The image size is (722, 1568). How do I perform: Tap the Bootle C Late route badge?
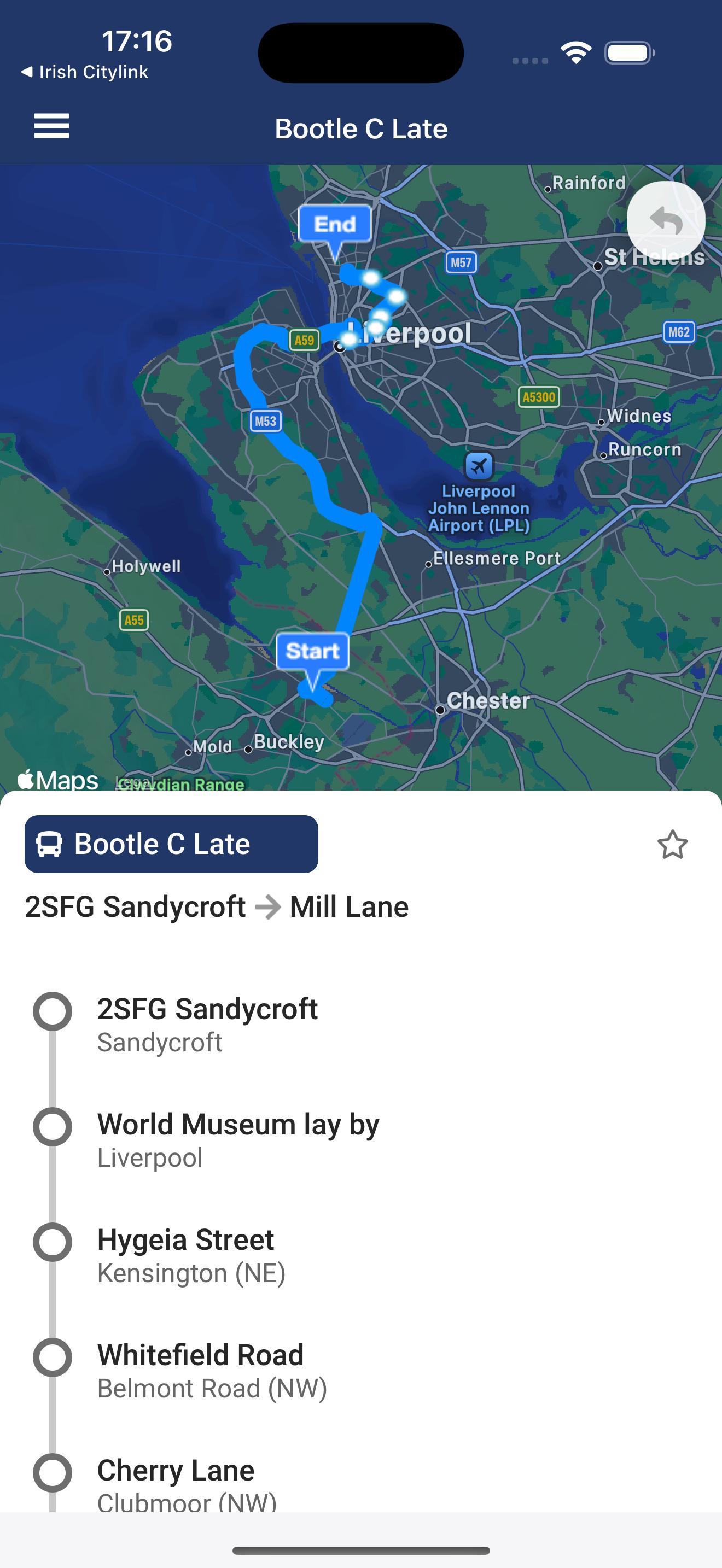pyautogui.click(x=171, y=844)
